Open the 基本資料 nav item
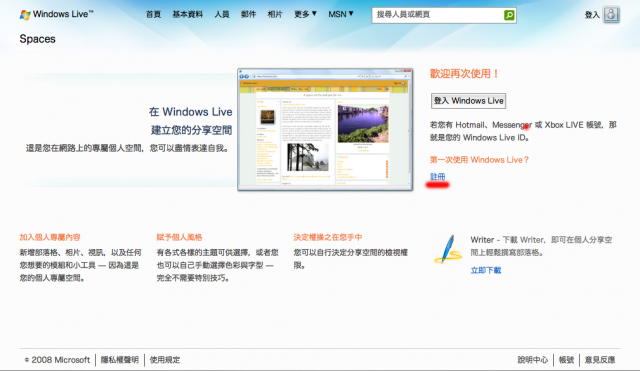 click(x=187, y=14)
